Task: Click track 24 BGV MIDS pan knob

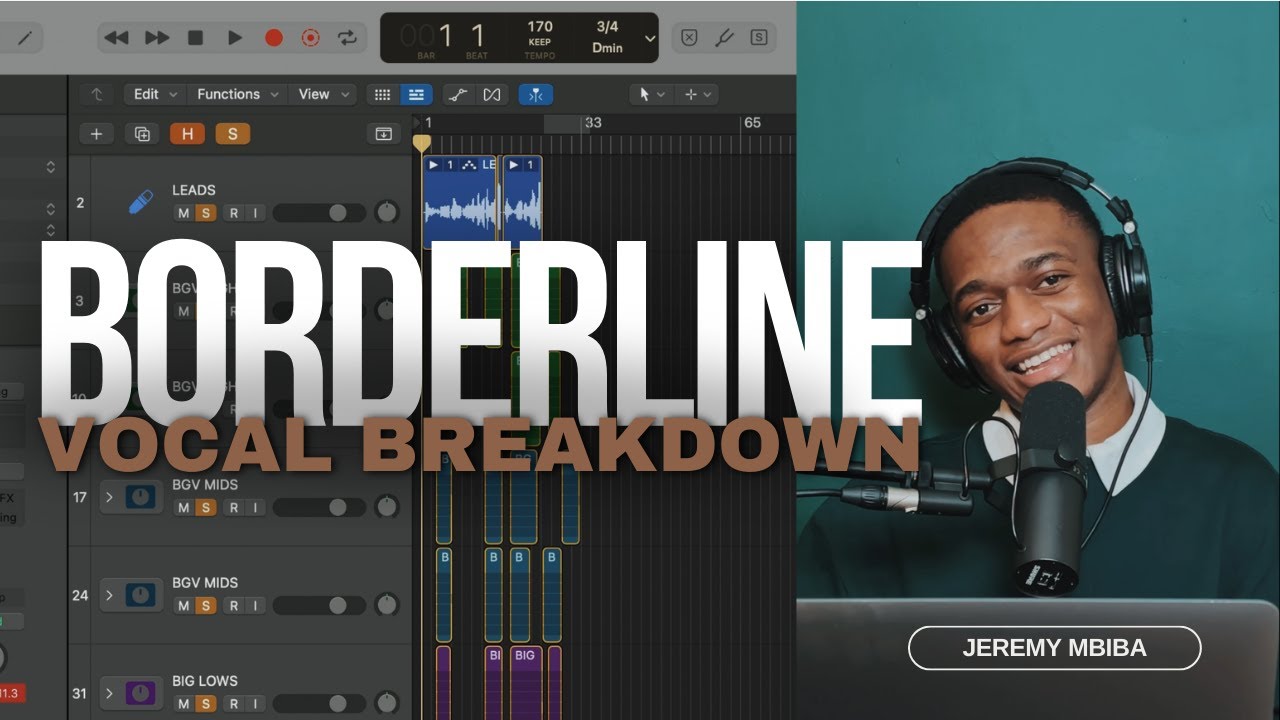Action: tap(387, 606)
